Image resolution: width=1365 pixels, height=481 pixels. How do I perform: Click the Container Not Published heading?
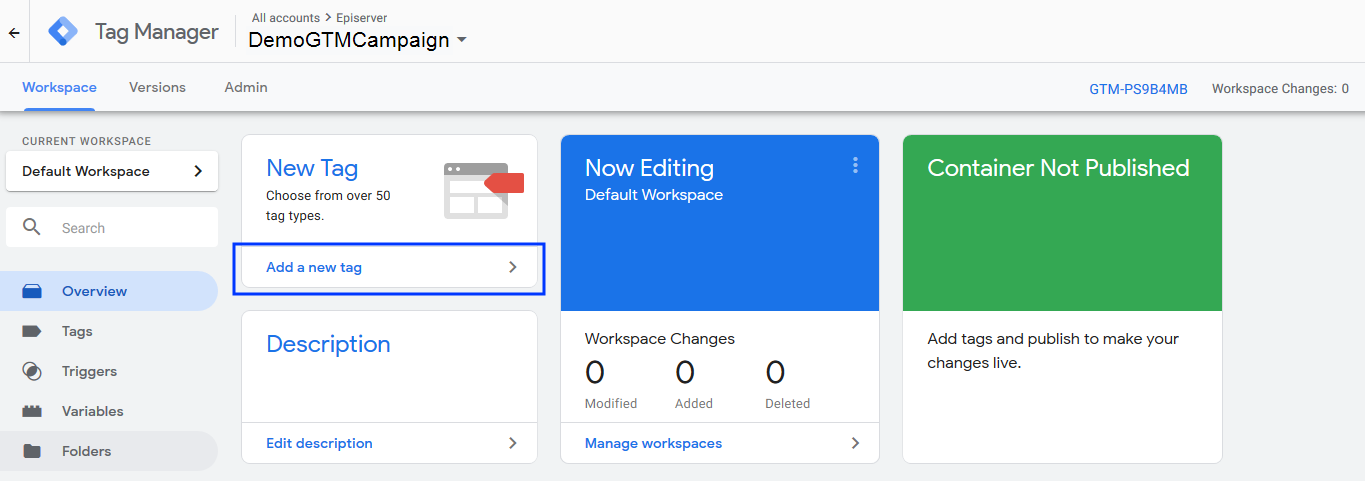pos(1058,168)
